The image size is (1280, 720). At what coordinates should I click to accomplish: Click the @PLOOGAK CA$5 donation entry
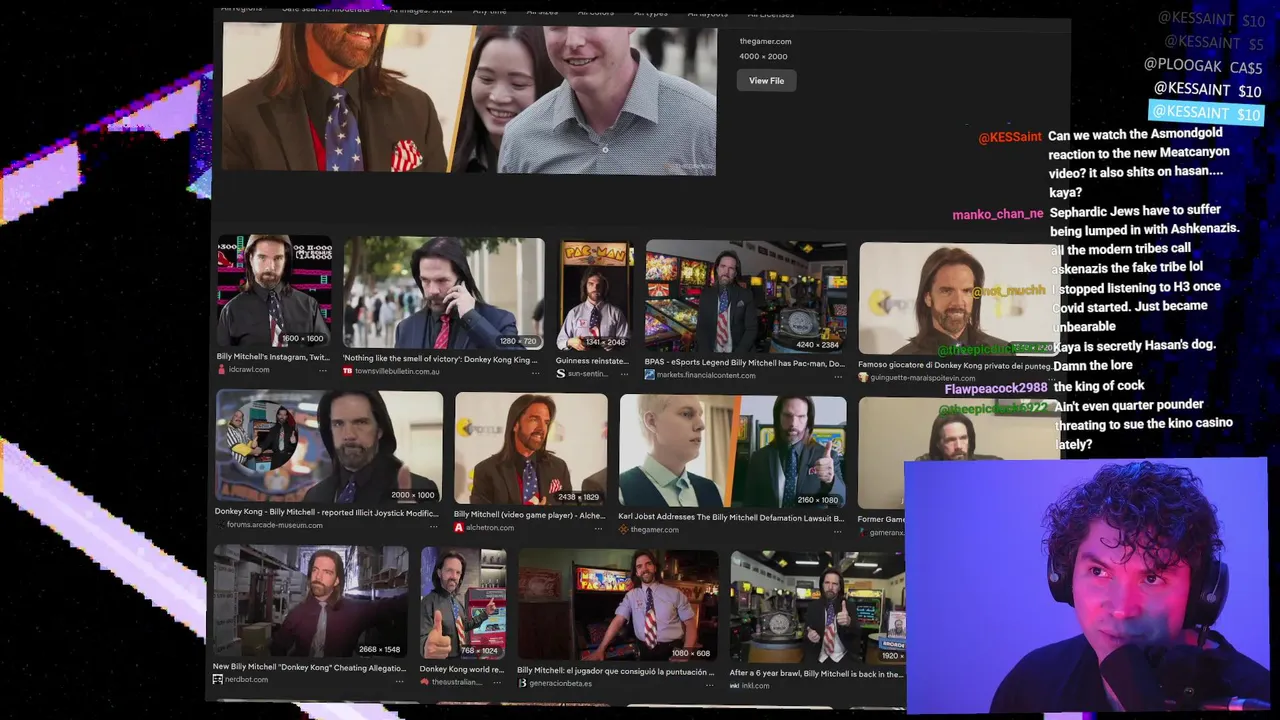(x=1204, y=66)
